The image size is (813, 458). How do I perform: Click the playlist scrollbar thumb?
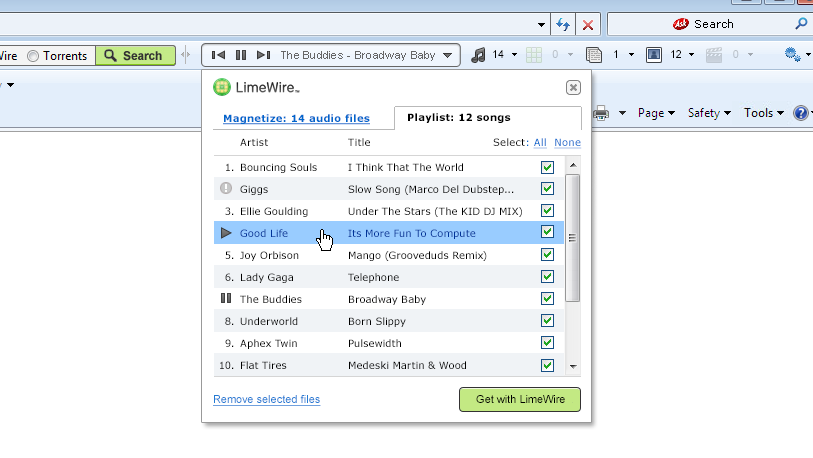[x=572, y=238]
